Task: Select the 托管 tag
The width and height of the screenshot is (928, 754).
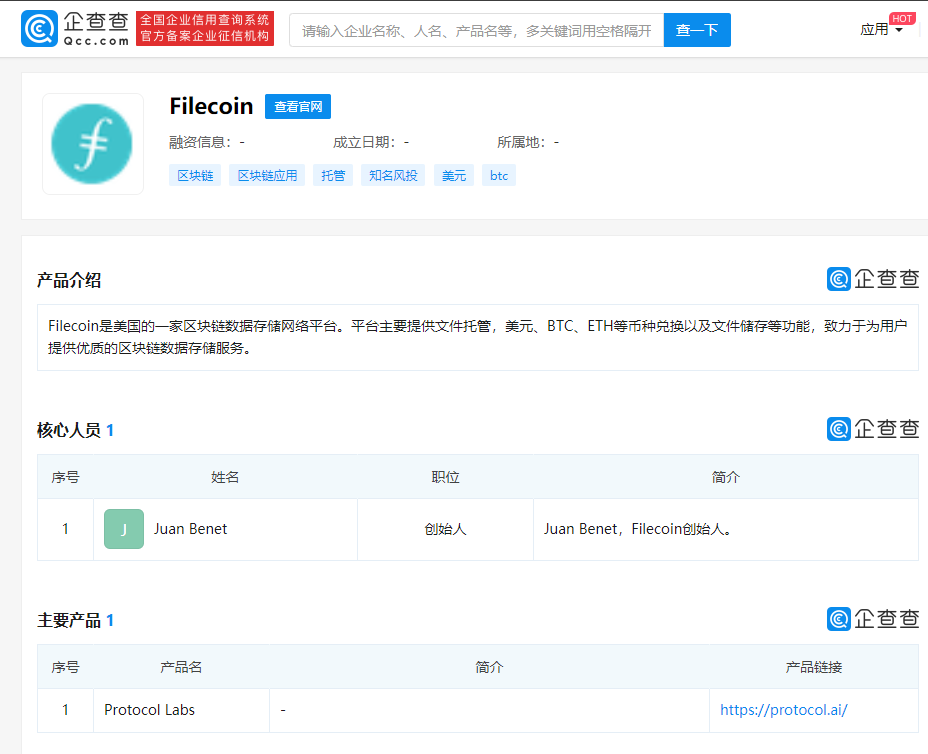Action: 332,175
